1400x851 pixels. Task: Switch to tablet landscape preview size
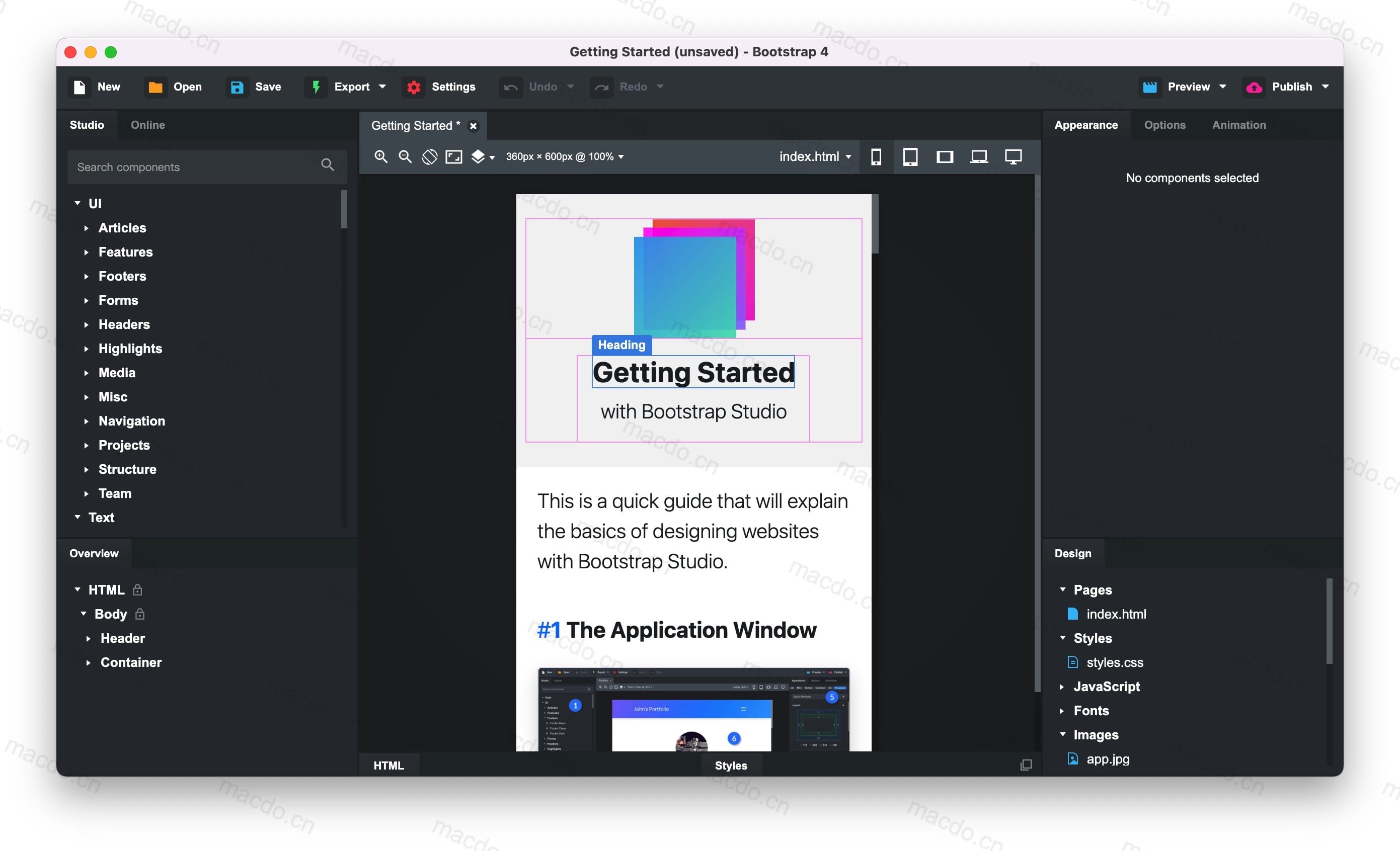point(944,157)
